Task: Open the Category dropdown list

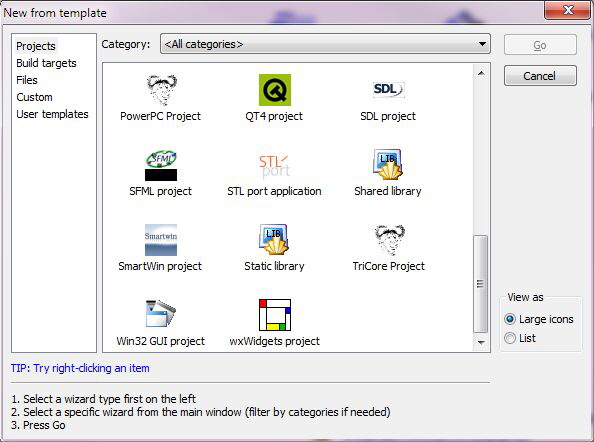Action: click(325, 44)
